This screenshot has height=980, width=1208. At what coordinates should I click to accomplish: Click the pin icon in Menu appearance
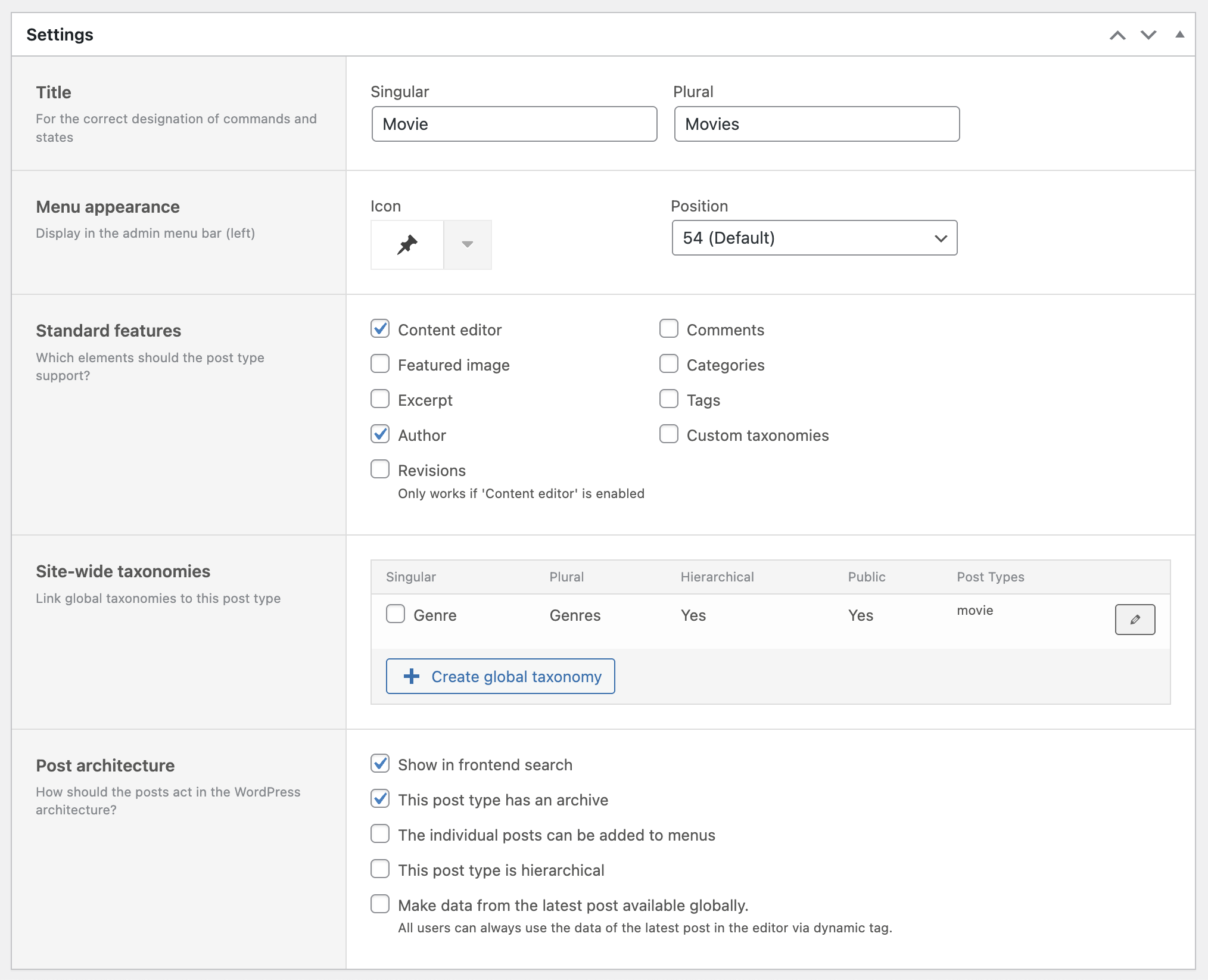coord(407,244)
